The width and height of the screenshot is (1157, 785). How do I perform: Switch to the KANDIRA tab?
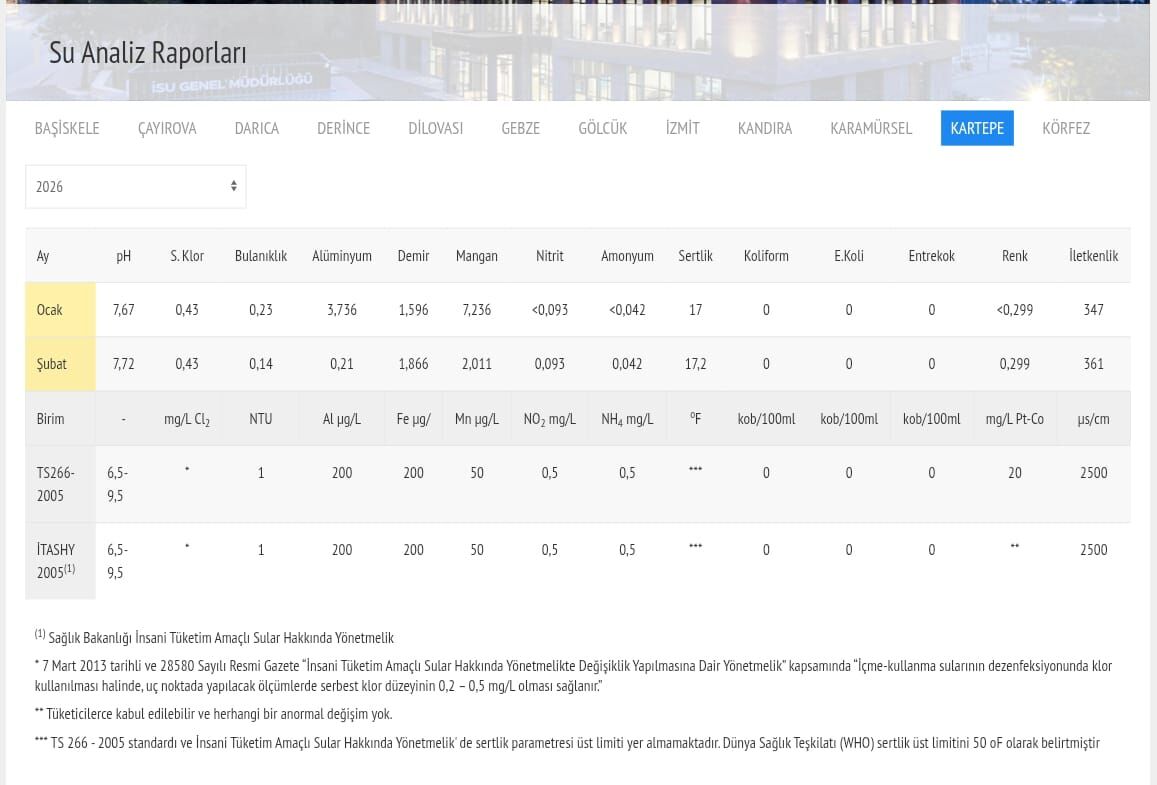(765, 128)
